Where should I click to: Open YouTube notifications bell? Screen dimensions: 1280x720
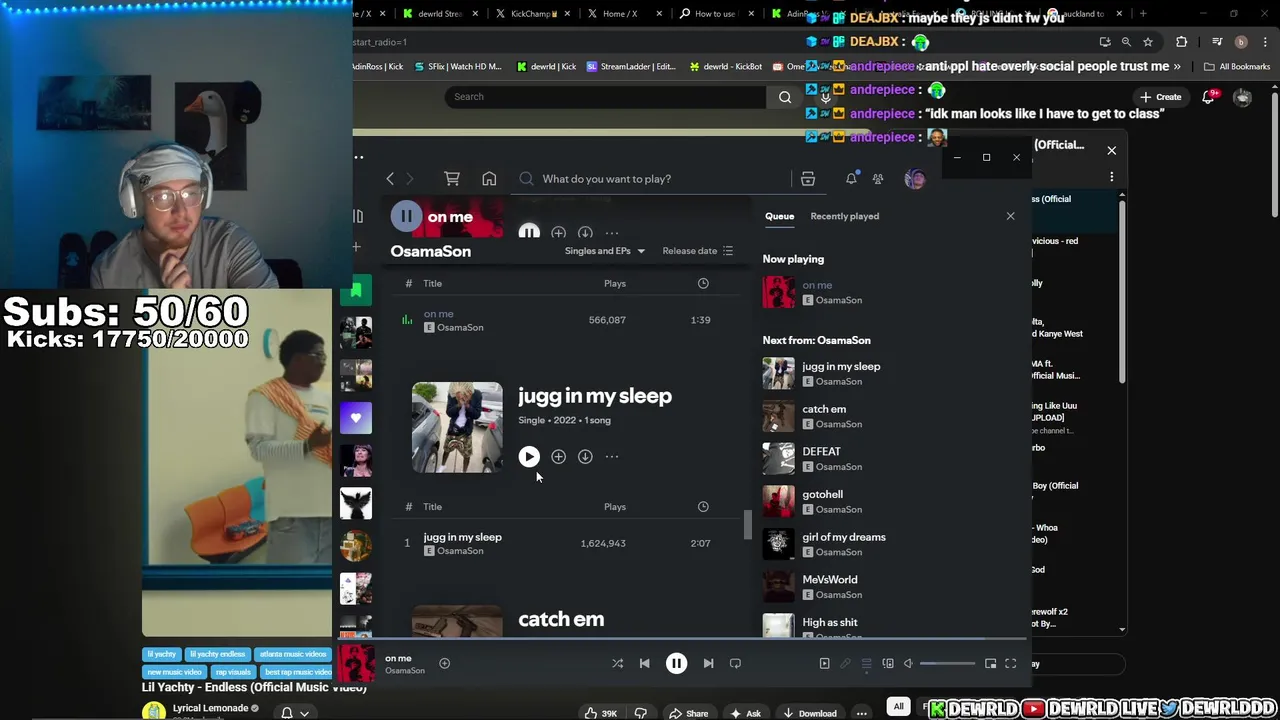[x=1208, y=97]
